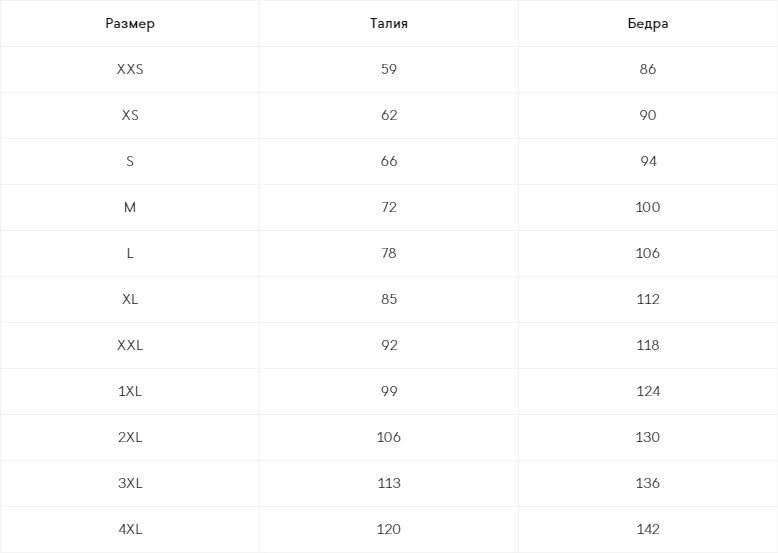Click the 1XL size row label
The width and height of the screenshot is (778, 553).
click(130, 391)
